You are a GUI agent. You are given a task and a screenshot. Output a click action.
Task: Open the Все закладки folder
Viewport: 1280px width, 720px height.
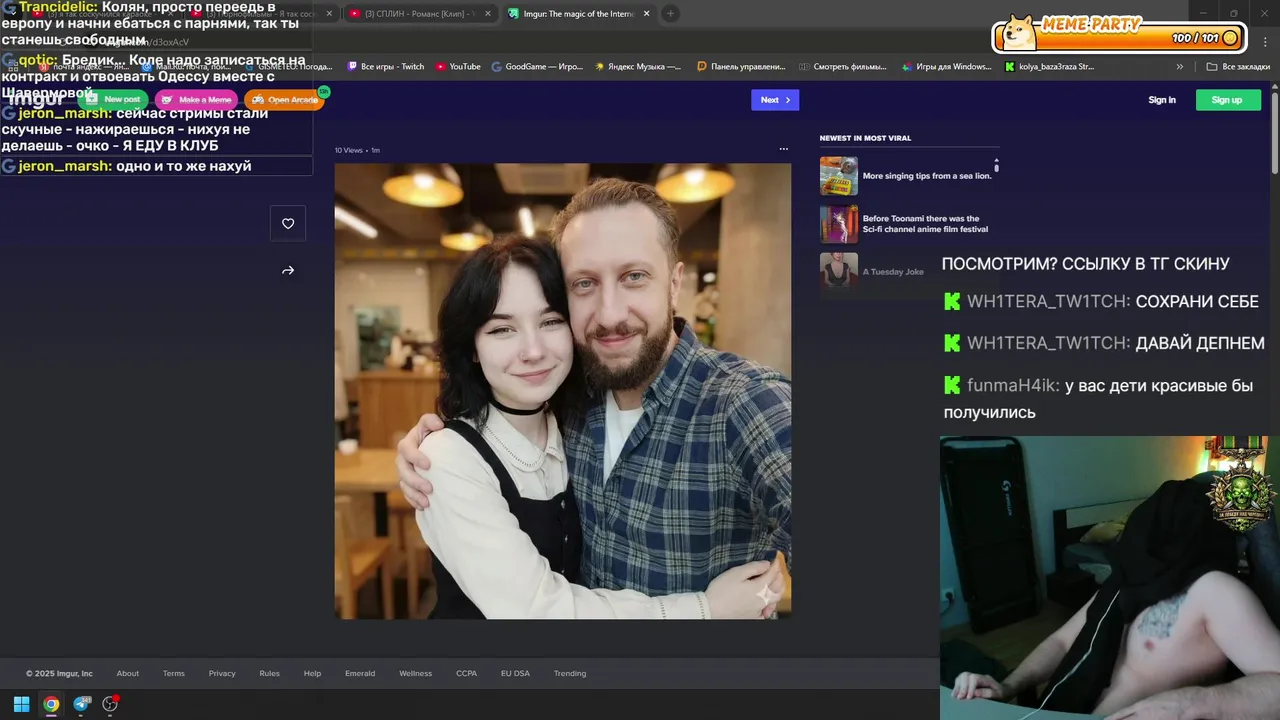click(1238, 67)
